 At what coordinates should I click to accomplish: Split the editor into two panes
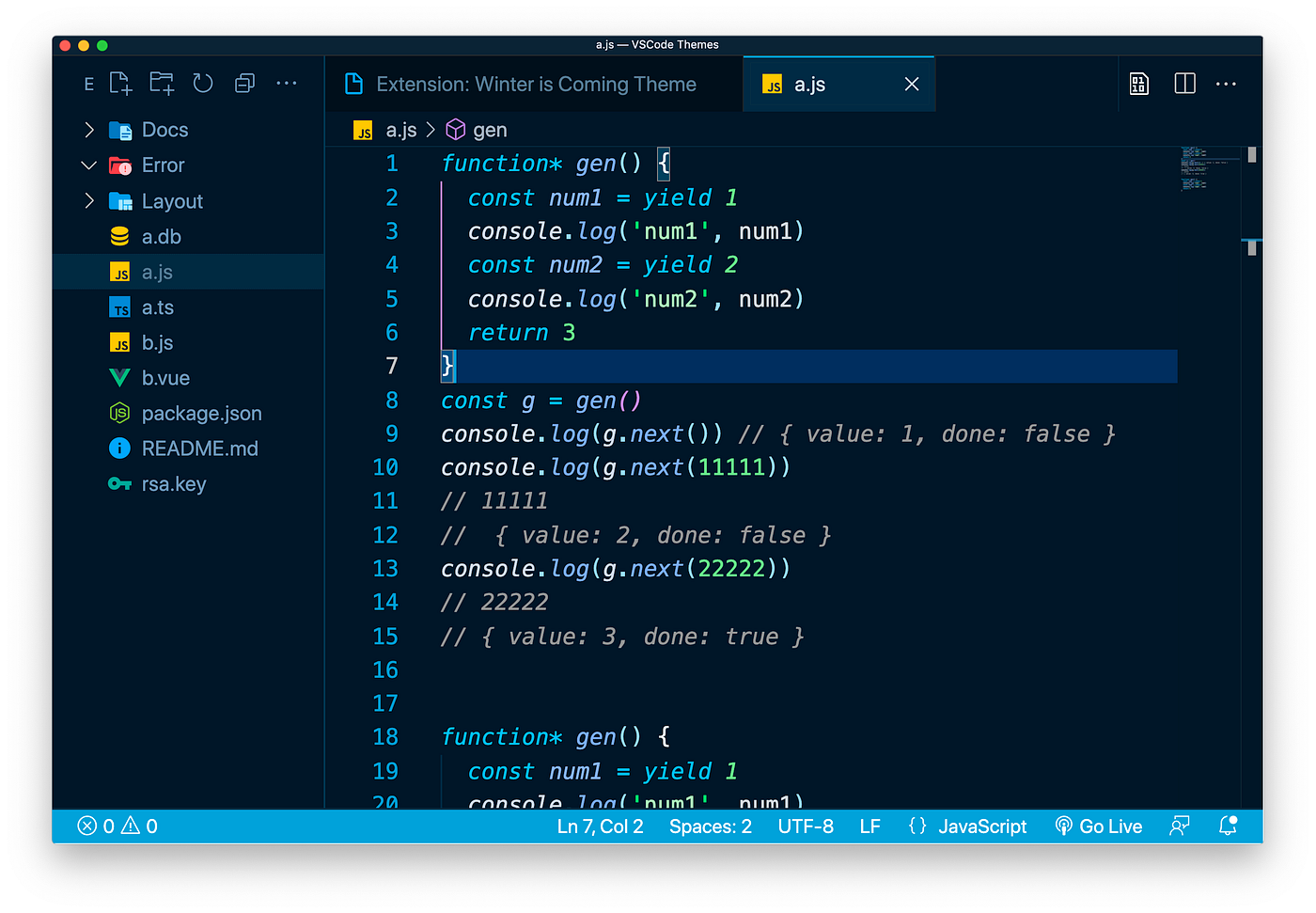pyautogui.click(x=1183, y=84)
